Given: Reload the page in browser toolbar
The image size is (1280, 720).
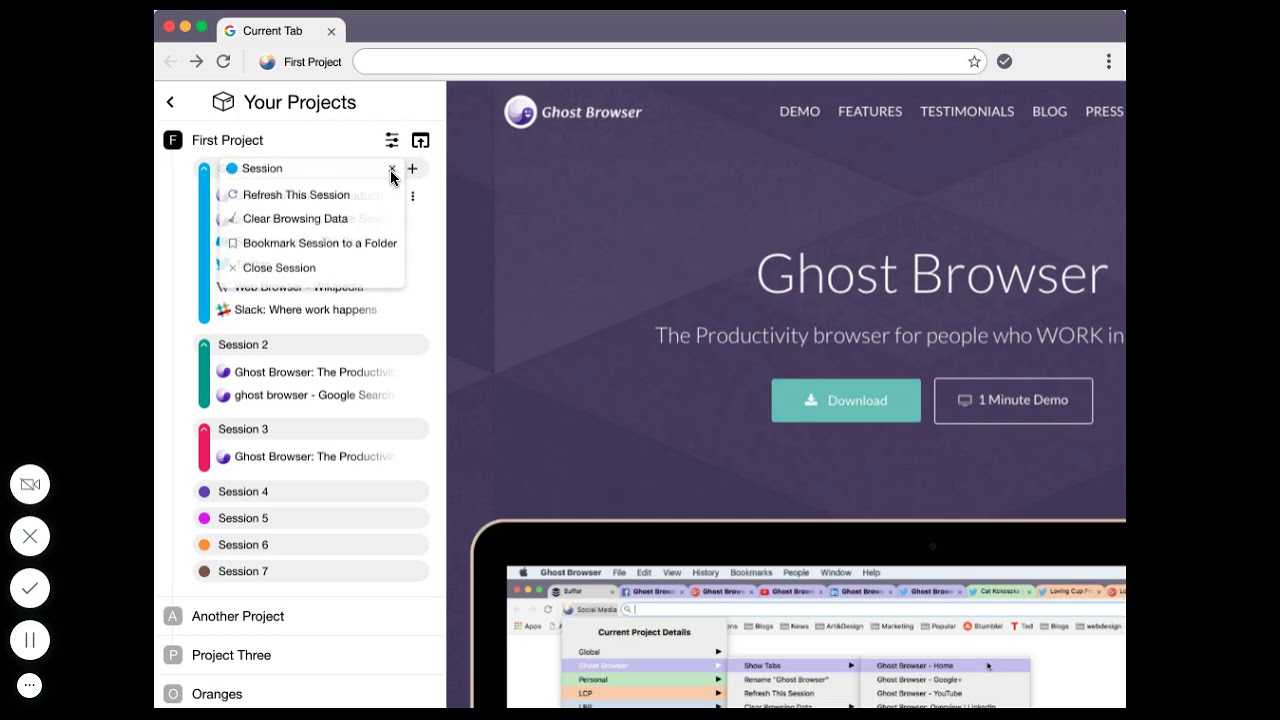Looking at the screenshot, I should tap(224, 62).
